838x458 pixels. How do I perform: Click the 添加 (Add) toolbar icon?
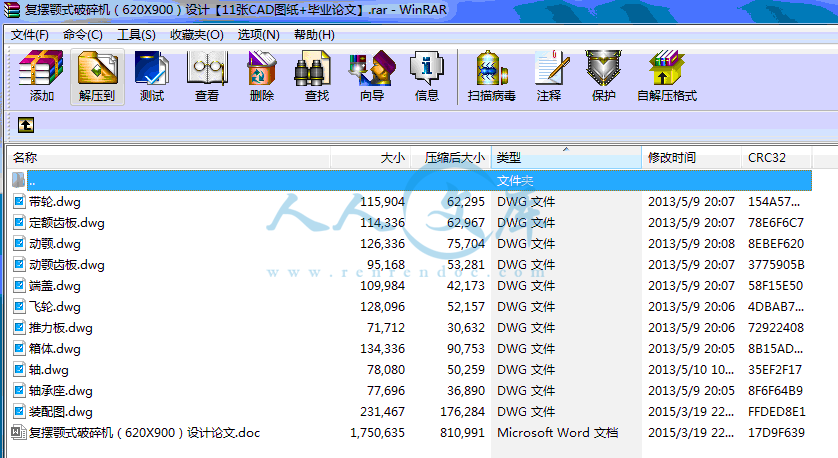coord(41,68)
